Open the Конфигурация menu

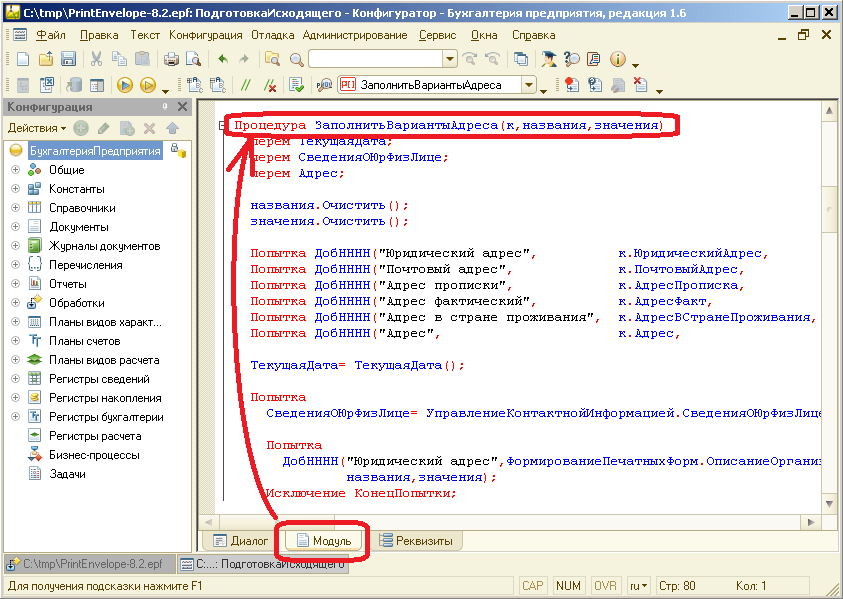coord(205,35)
